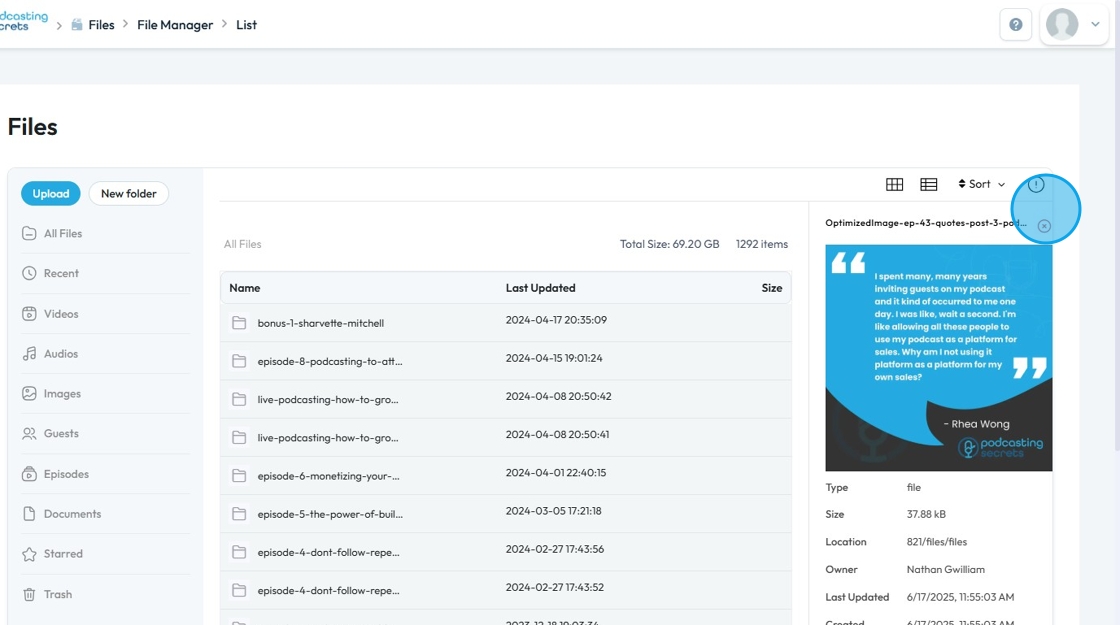The height and width of the screenshot is (625, 1120).
Task: Switch to grid view
Action: point(894,184)
